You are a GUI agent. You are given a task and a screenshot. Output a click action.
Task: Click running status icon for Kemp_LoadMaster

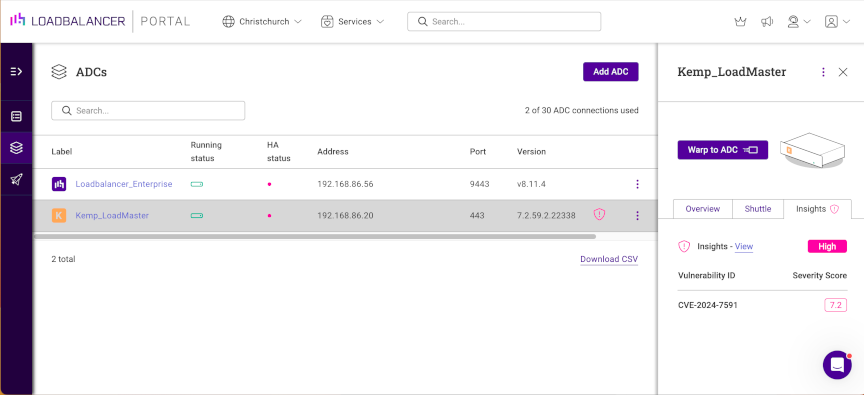[x=197, y=215]
